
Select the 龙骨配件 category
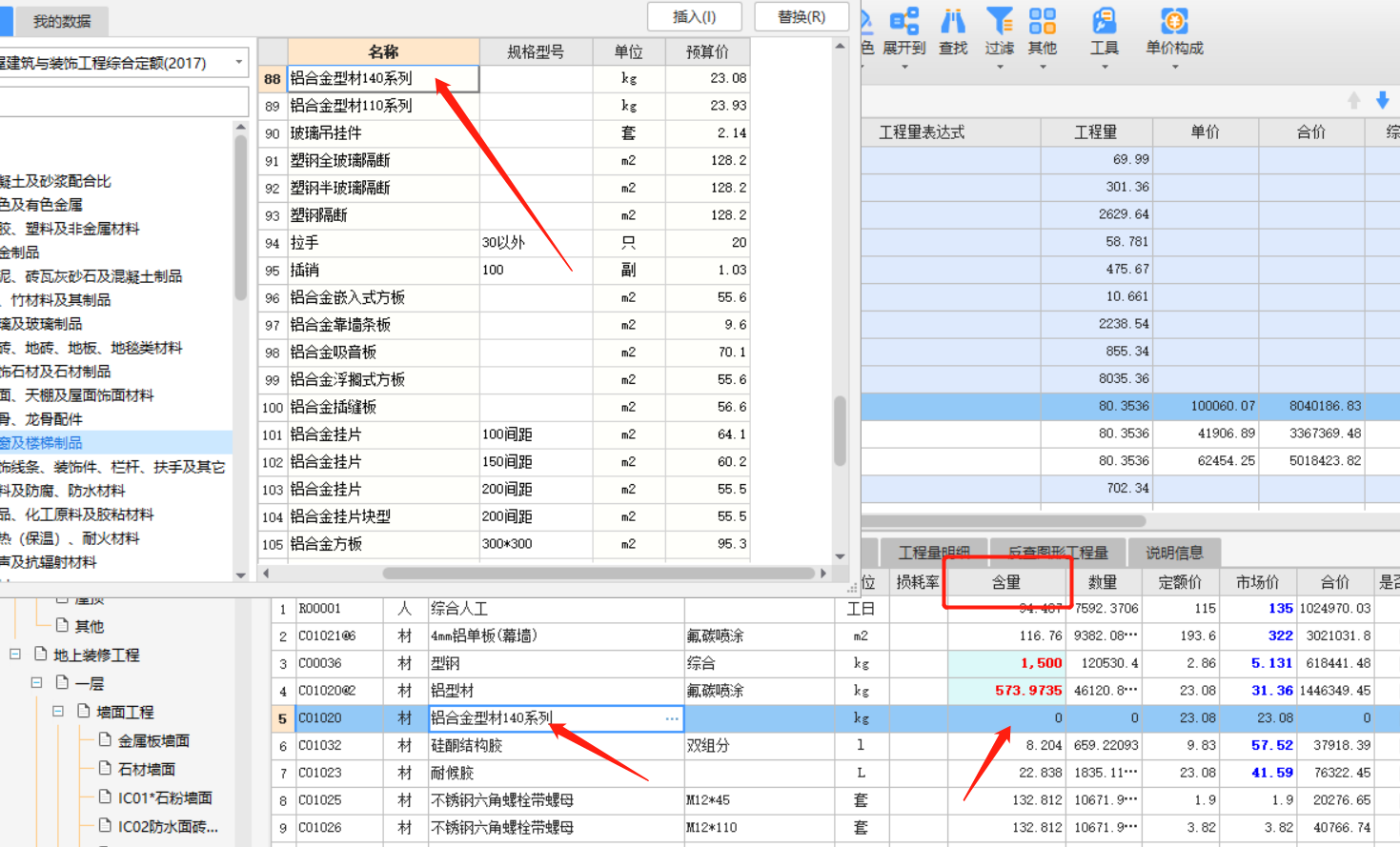(41, 419)
